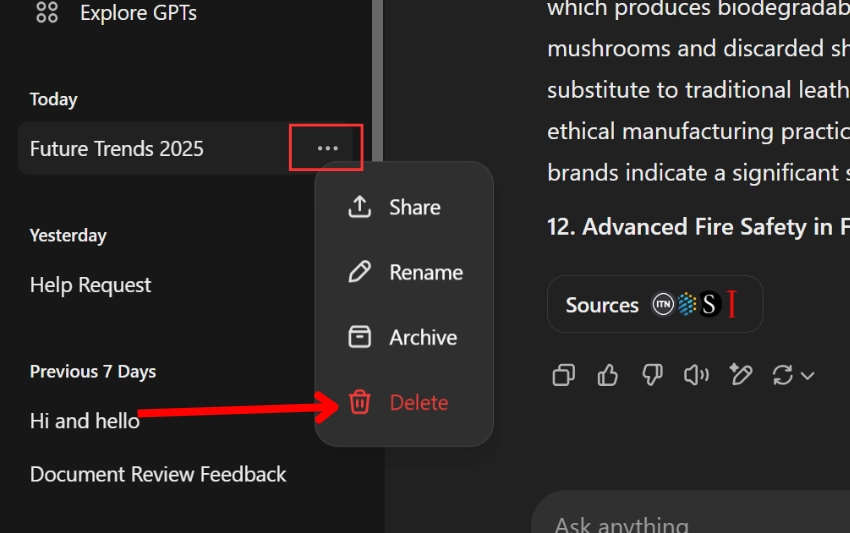Open the Sources button
This screenshot has height=533, width=850.
click(655, 304)
